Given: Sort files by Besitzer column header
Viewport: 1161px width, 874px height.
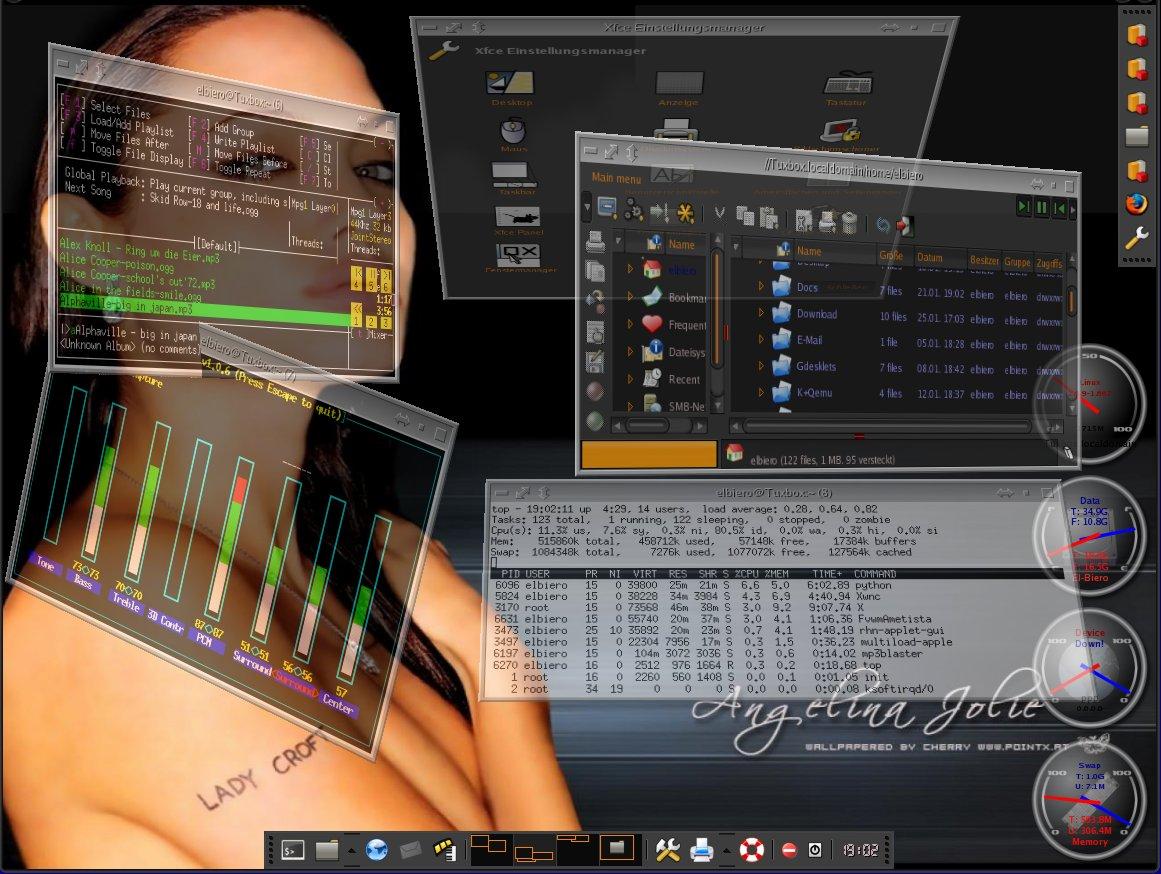Looking at the screenshot, I should [x=984, y=260].
